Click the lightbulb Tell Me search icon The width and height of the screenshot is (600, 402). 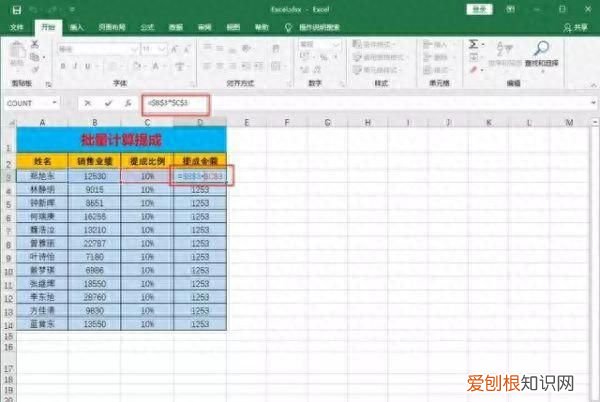coord(288,28)
